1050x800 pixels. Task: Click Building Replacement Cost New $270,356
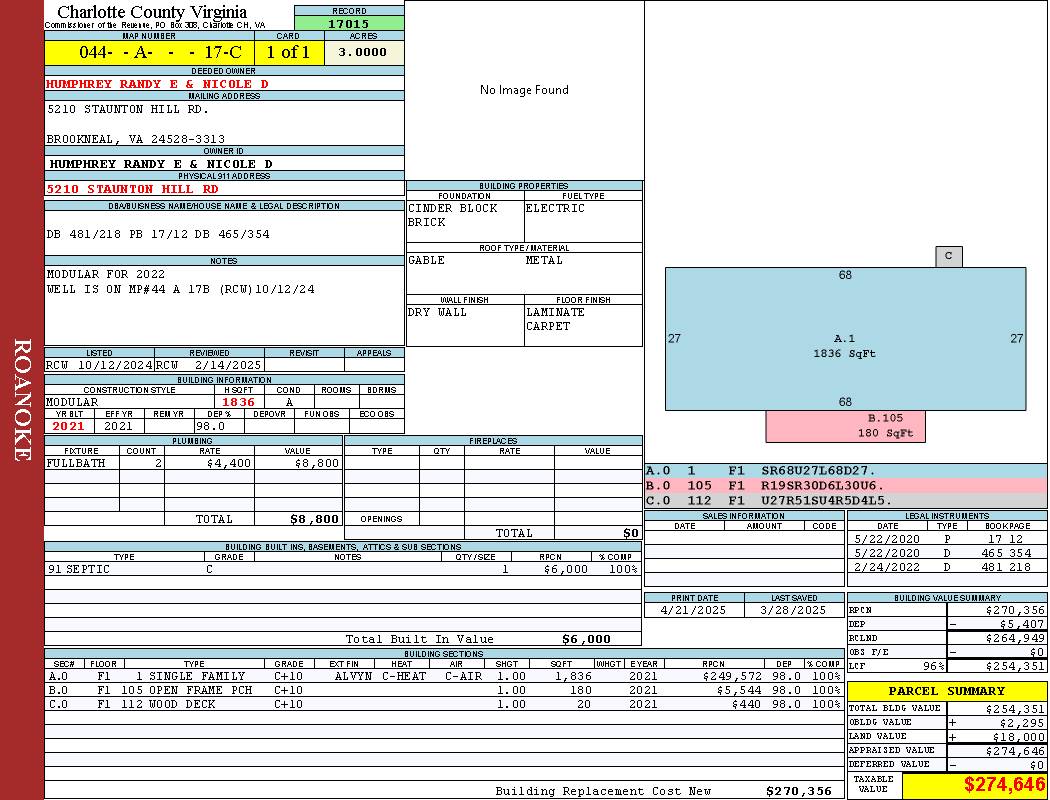pos(799,791)
